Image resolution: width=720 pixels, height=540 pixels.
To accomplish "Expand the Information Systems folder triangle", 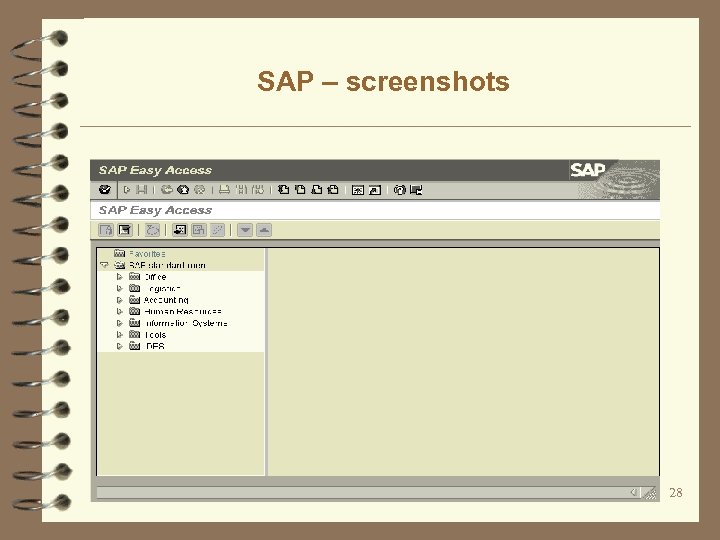I will point(119,323).
